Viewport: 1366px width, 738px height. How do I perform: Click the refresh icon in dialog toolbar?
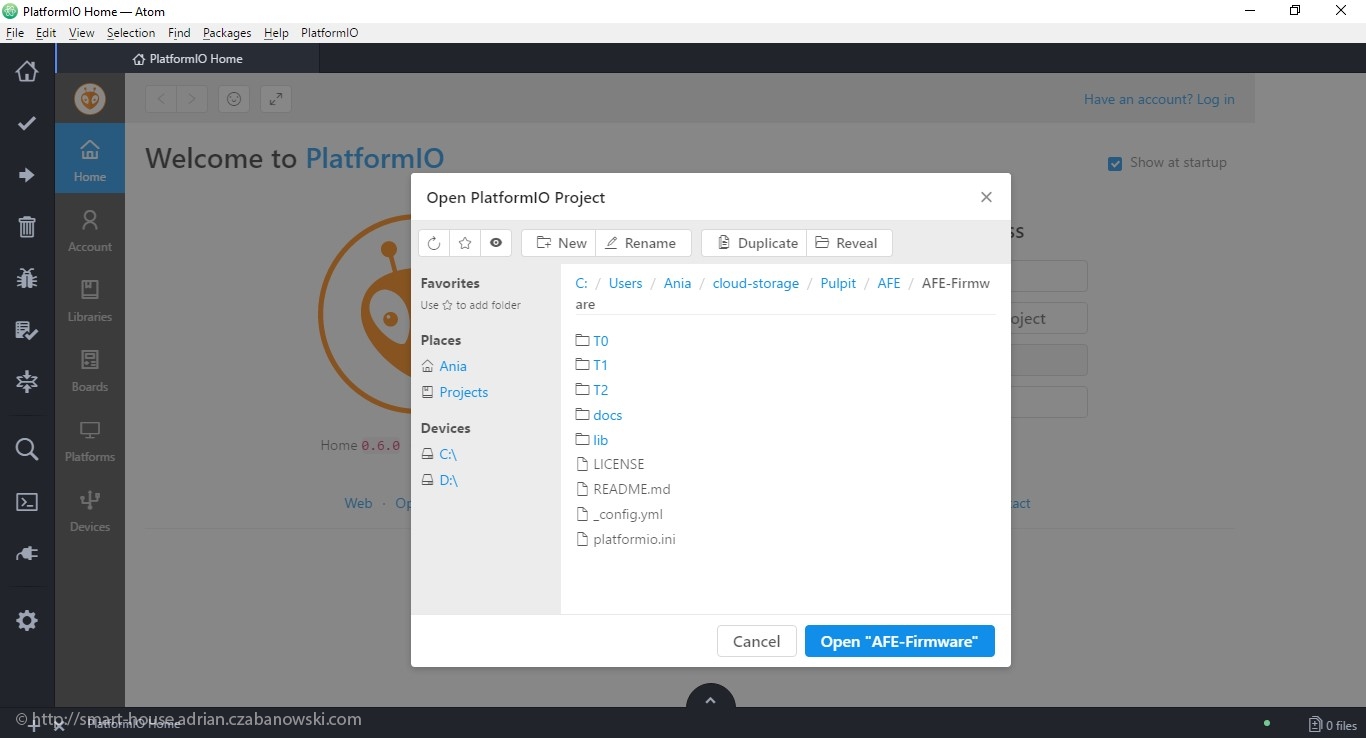(434, 243)
